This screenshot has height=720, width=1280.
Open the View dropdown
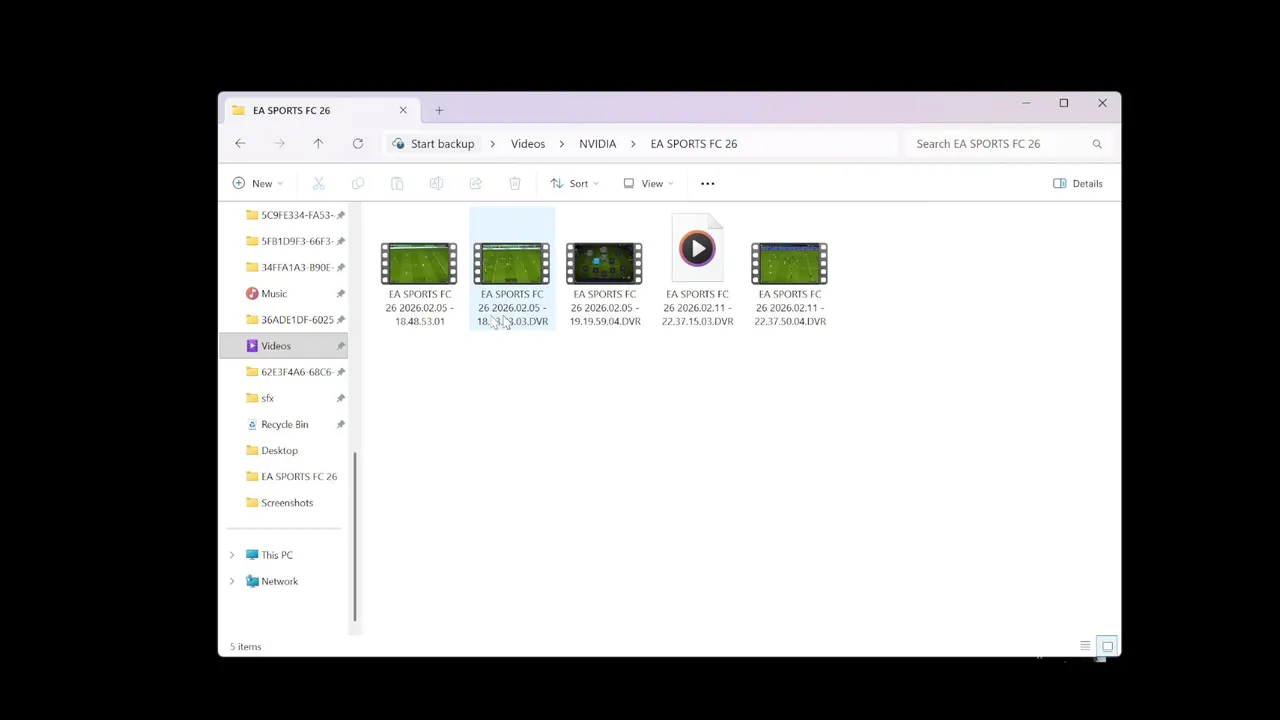pyautogui.click(x=648, y=183)
